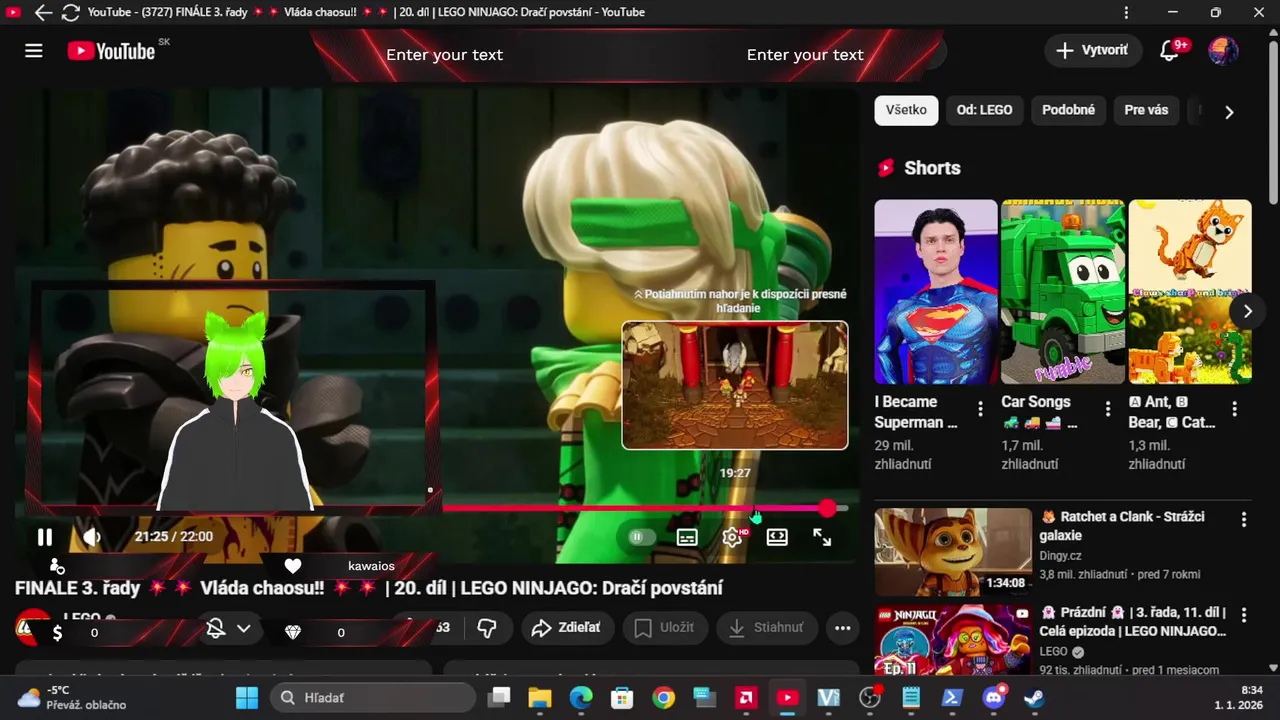Click the taskbar Hľadať search box
1280x720 pixels.
372,698
